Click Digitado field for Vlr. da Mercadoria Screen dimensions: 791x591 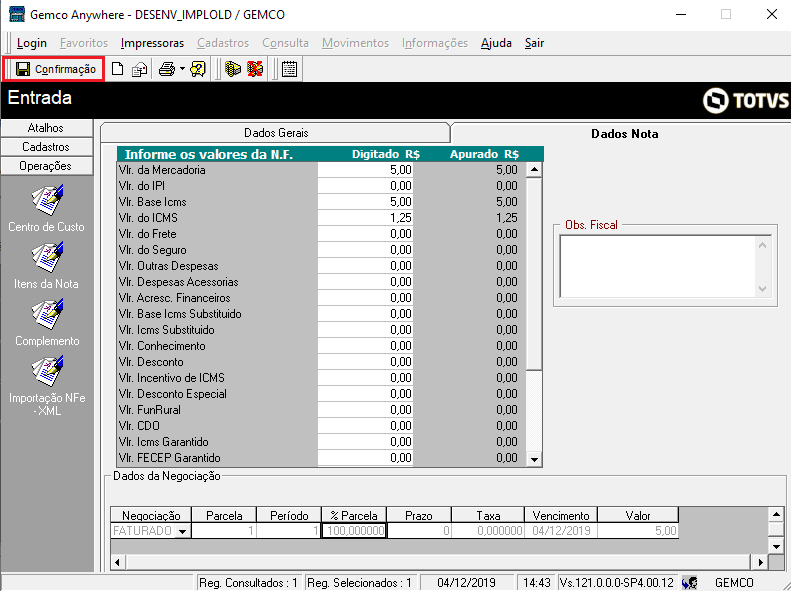pyautogui.click(x=365, y=170)
